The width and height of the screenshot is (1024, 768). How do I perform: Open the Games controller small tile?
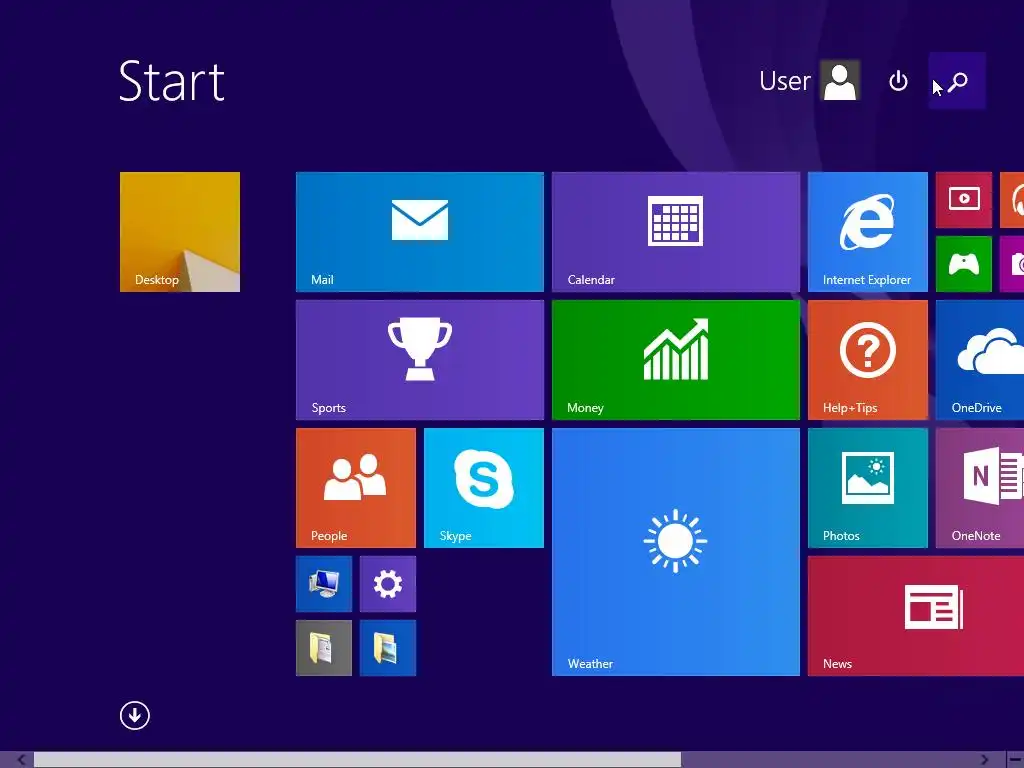pyautogui.click(x=964, y=264)
